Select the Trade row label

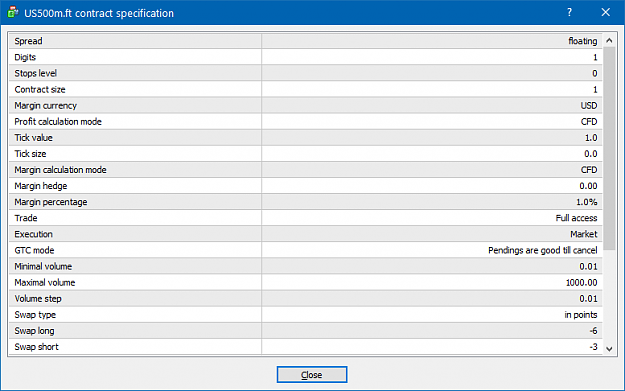point(26,218)
